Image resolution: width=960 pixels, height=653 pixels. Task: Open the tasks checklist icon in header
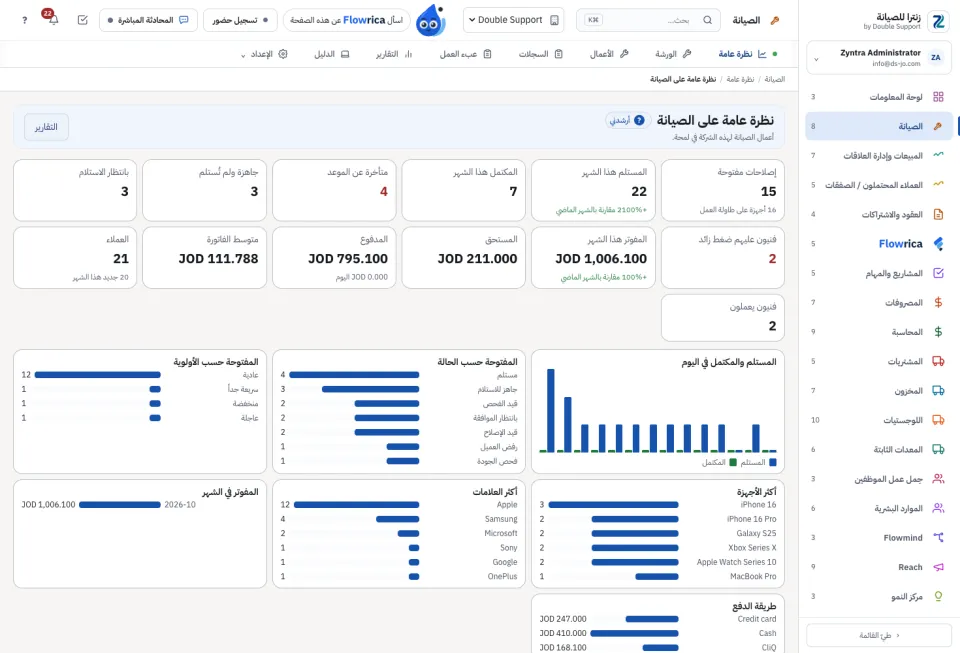pos(83,20)
